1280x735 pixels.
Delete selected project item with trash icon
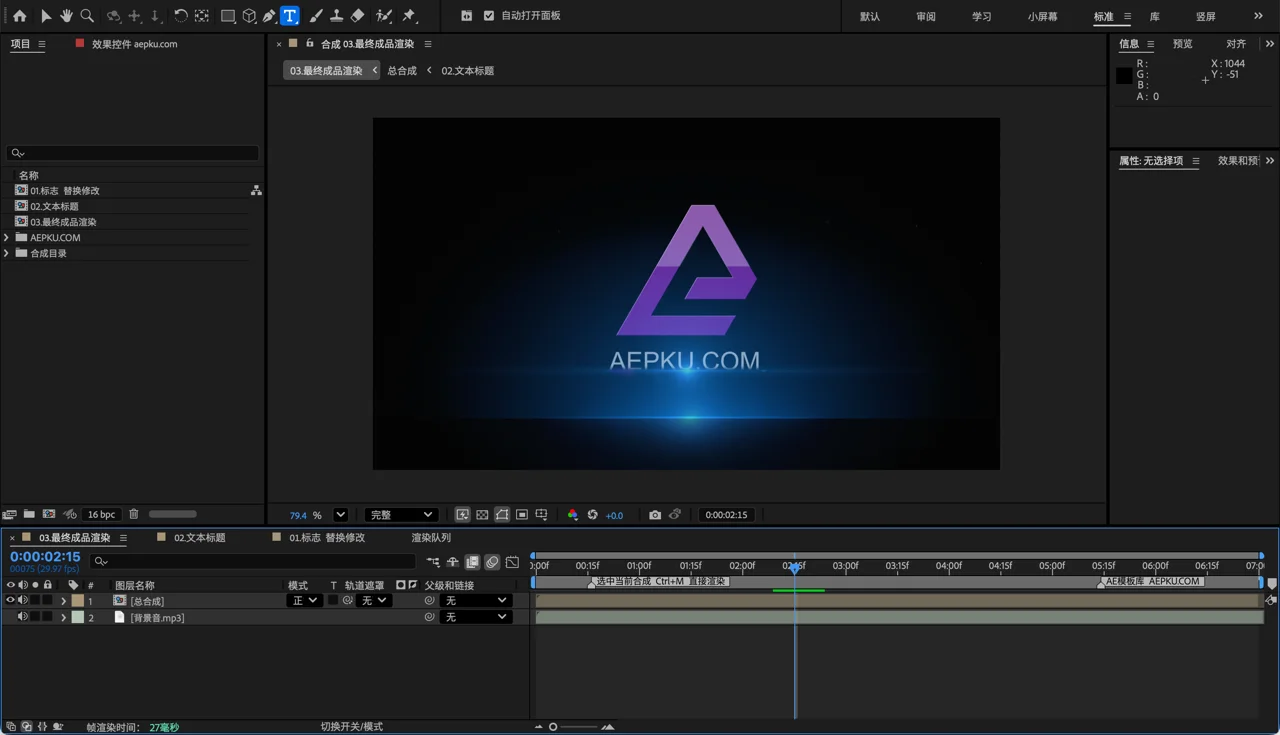click(x=134, y=514)
